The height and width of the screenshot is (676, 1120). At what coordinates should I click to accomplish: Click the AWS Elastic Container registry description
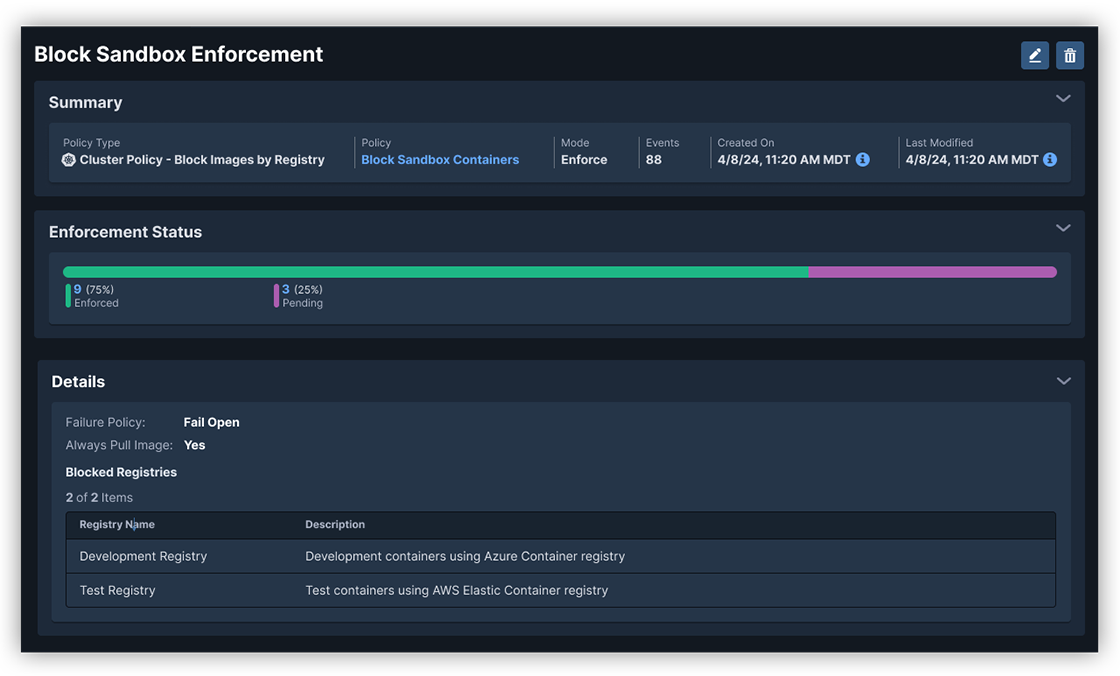[x=456, y=590]
